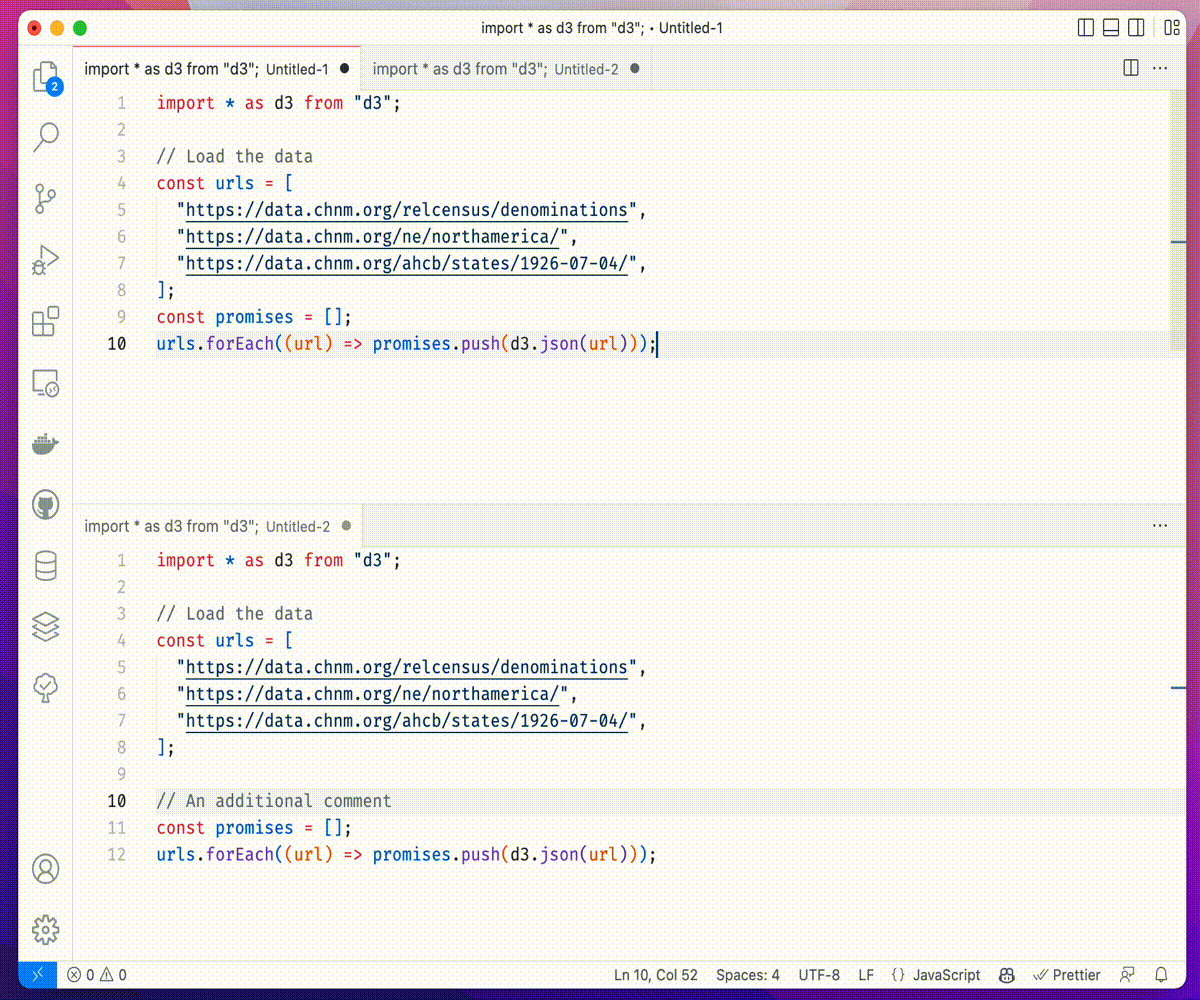Close top group's Untitled-2 tab via unsaved dot
The image size is (1200, 1000).
635,69
